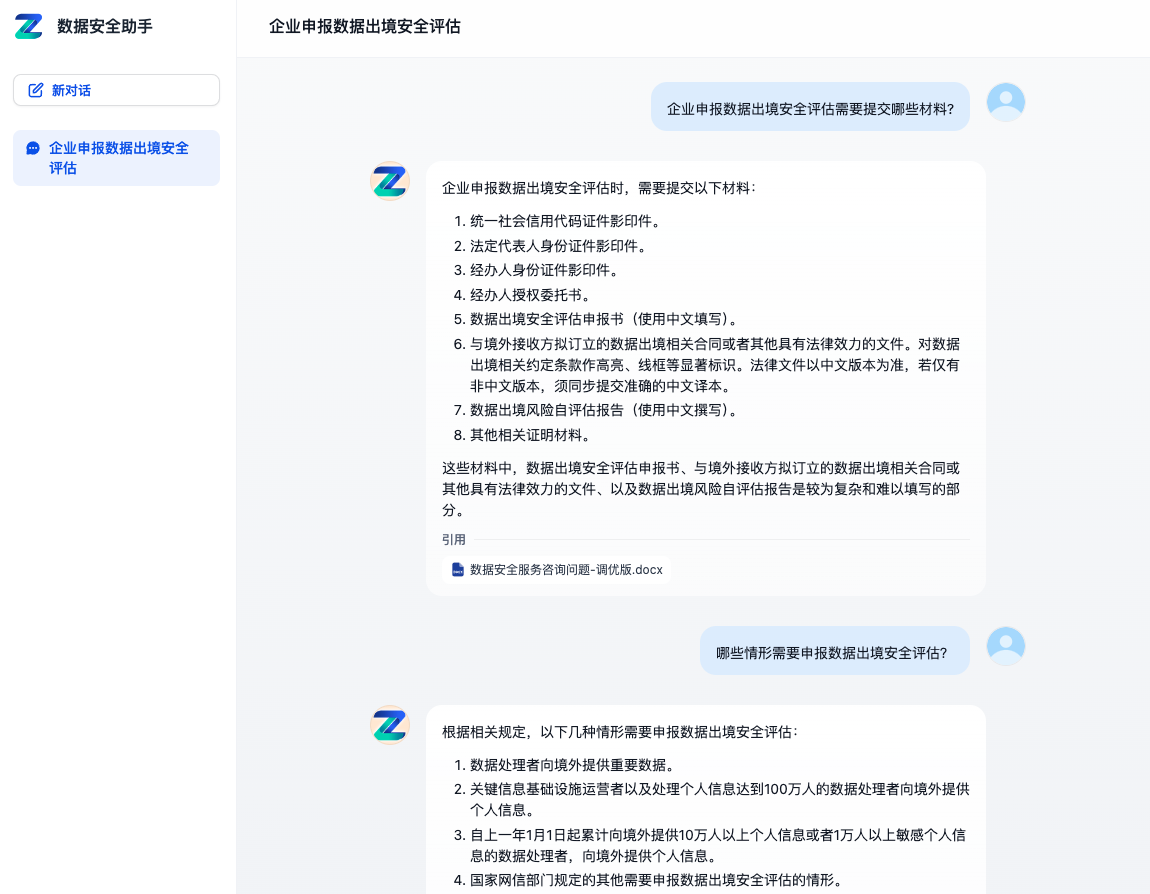Click list item 统一社会信用代码证件影印件
1150x894 pixels.
coord(567,221)
